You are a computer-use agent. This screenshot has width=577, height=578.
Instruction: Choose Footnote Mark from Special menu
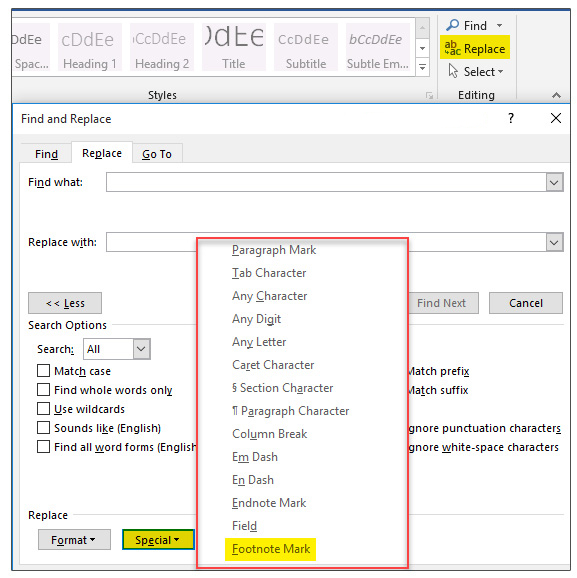271,549
